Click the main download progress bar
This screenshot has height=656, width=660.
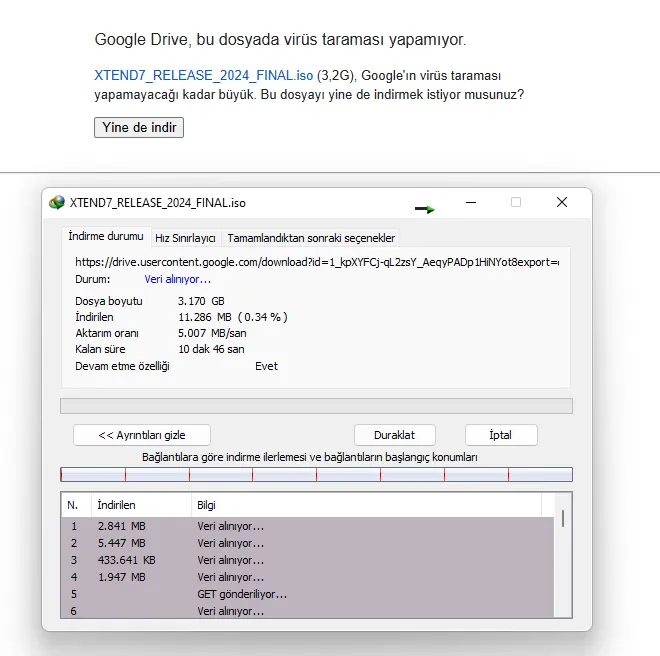click(316, 406)
